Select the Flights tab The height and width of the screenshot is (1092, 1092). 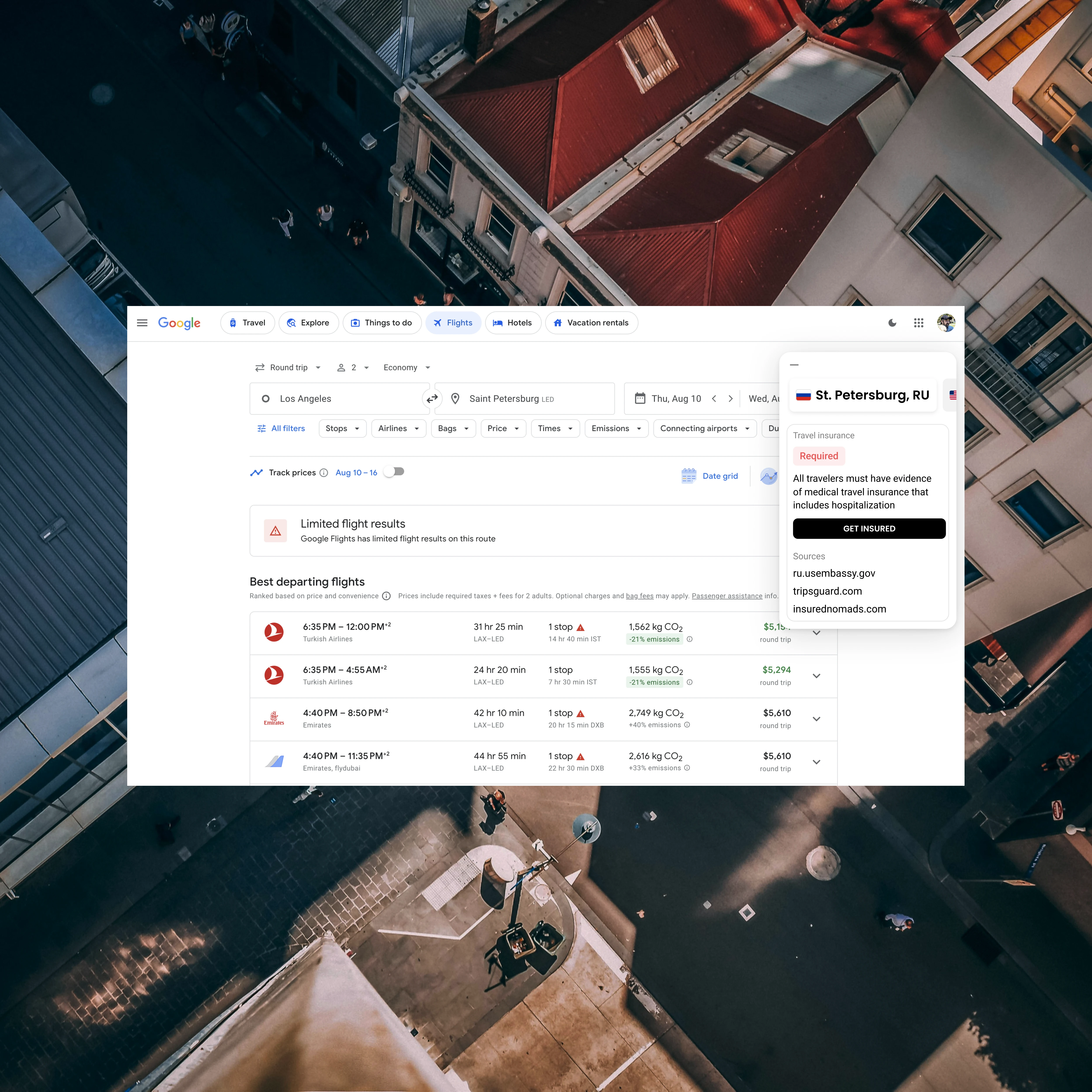click(453, 323)
